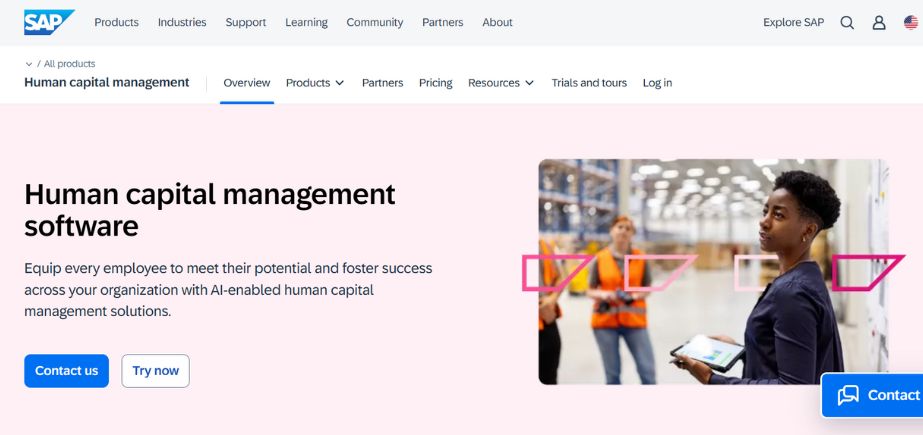
Task: Select the Partners tab in sub-navigation
Action: [383, 83]
